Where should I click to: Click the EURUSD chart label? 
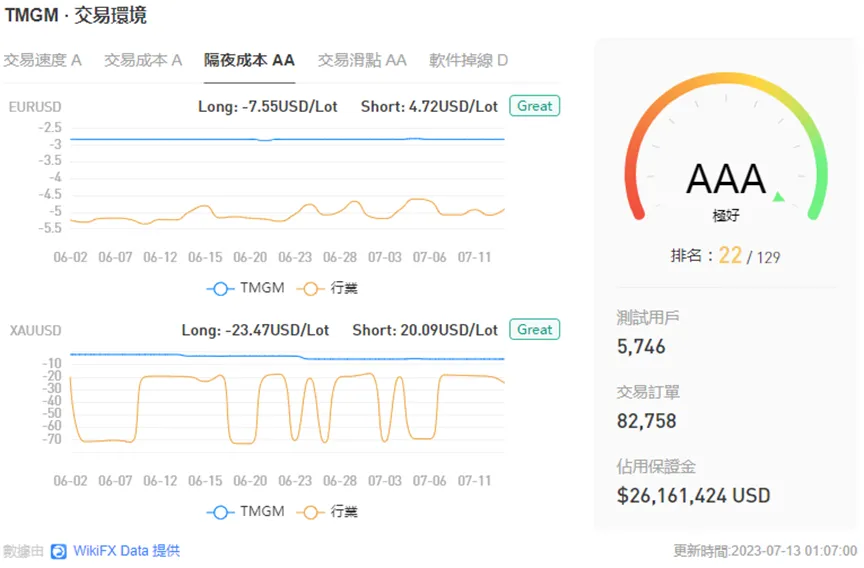35,107
